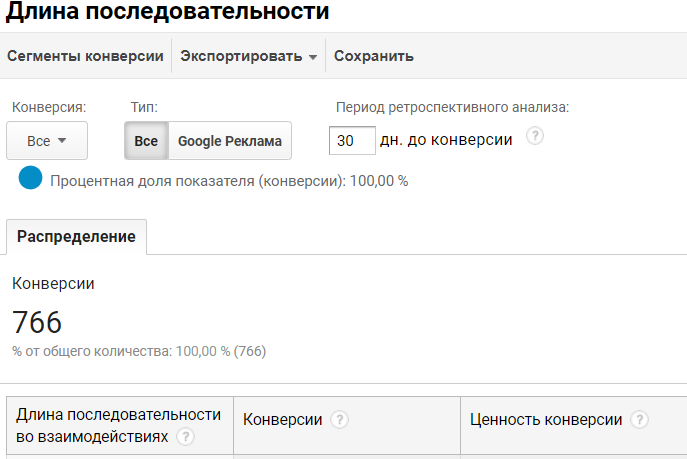Image resolution: width=687 pixels, height=459 pixels.
Task: Click the 'Длина последовательности' page title
Action: pos(166,13)
